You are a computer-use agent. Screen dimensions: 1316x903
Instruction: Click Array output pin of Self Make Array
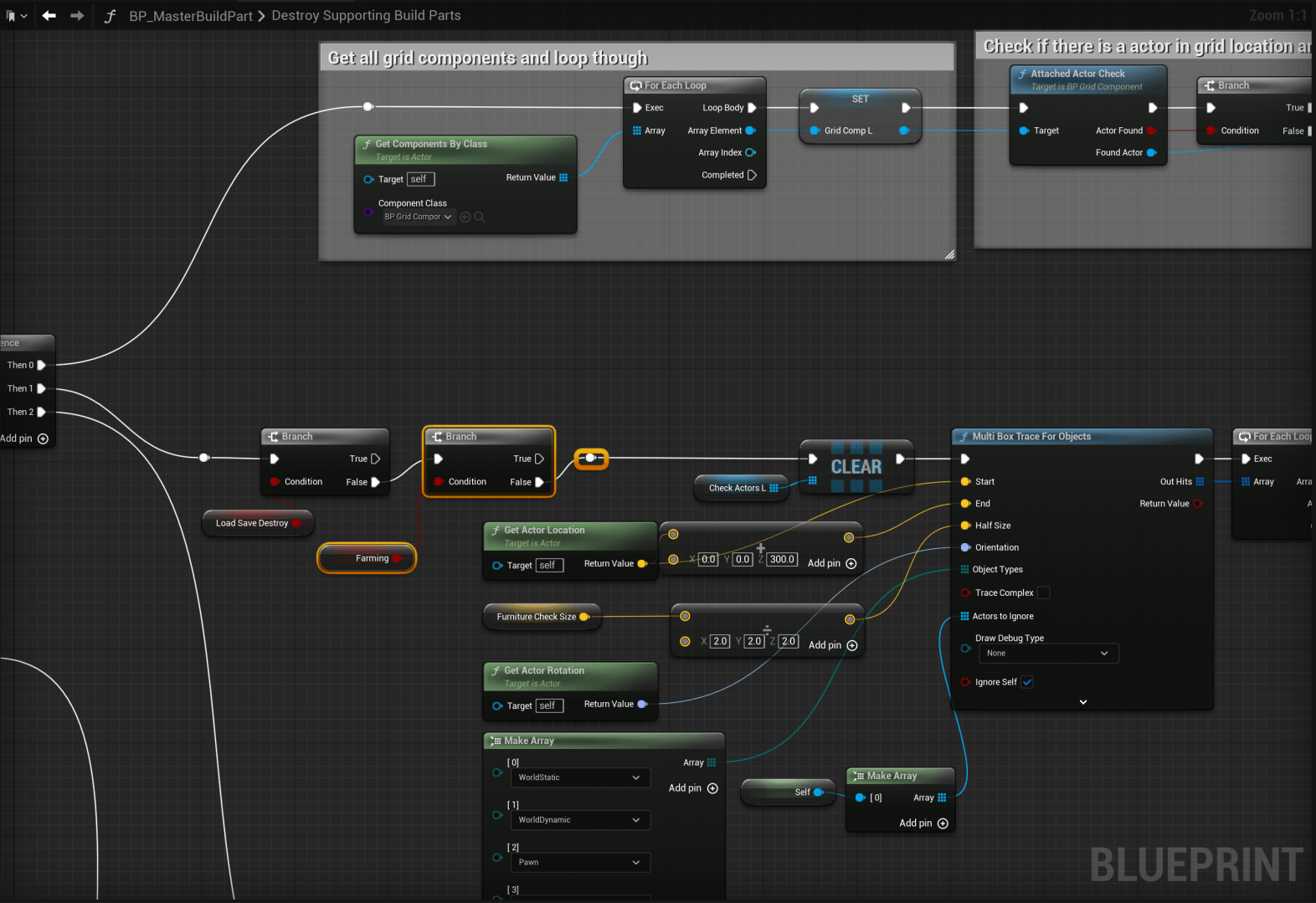(942, 798)
